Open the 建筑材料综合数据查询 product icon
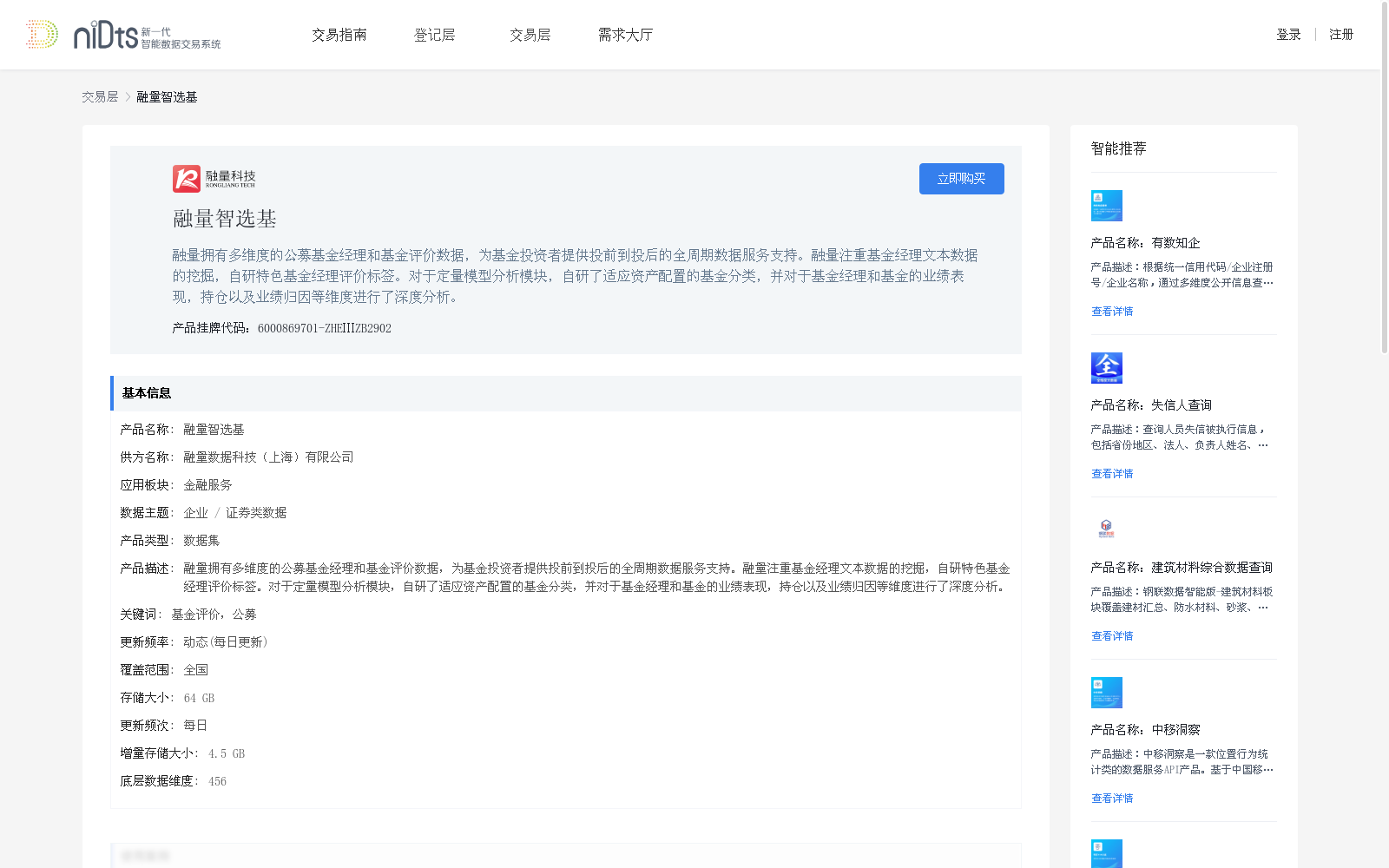Screen dimensions: 1389x868 tap(1107, 529)
